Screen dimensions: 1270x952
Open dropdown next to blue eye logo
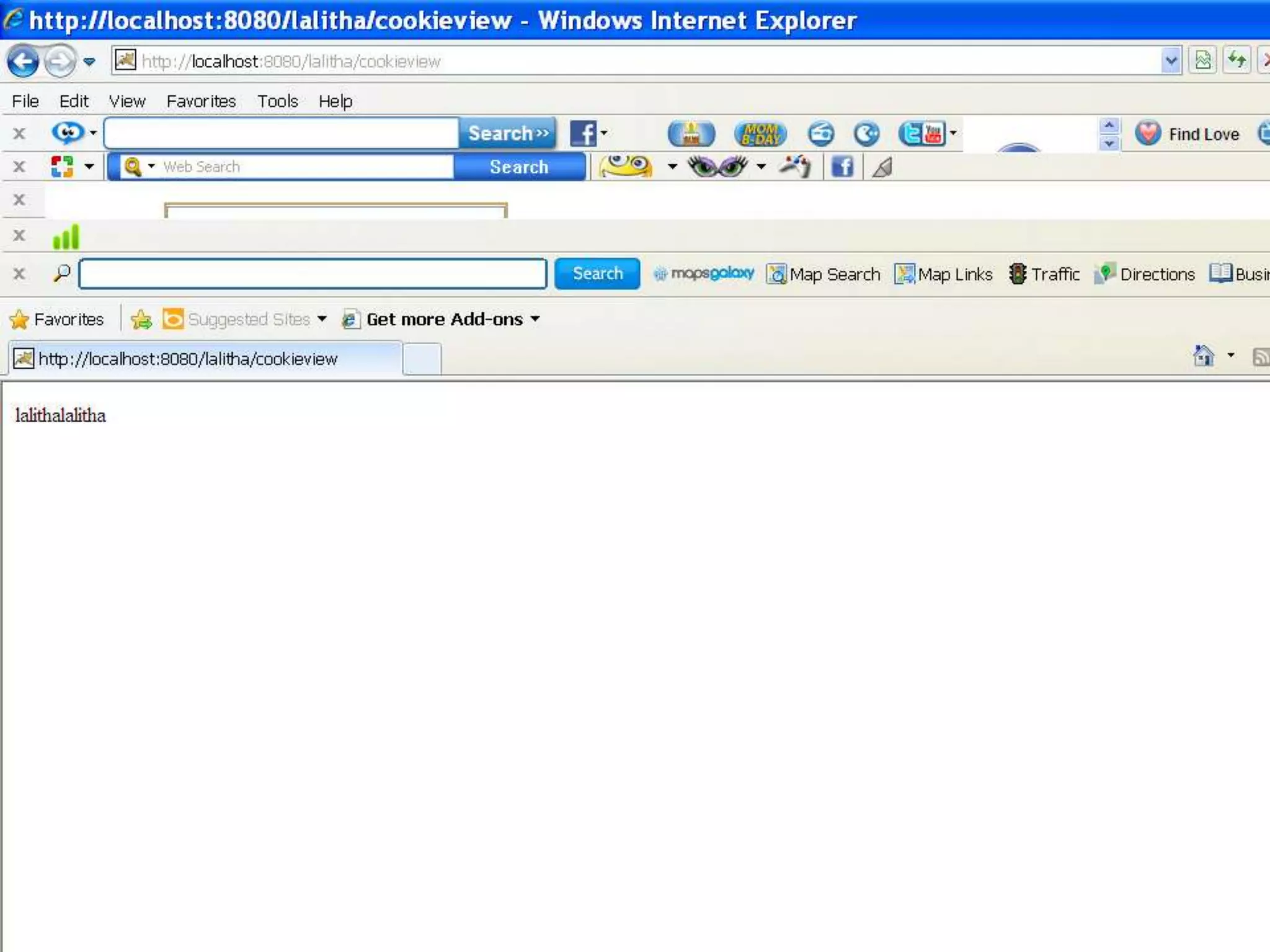click(93, 133)
